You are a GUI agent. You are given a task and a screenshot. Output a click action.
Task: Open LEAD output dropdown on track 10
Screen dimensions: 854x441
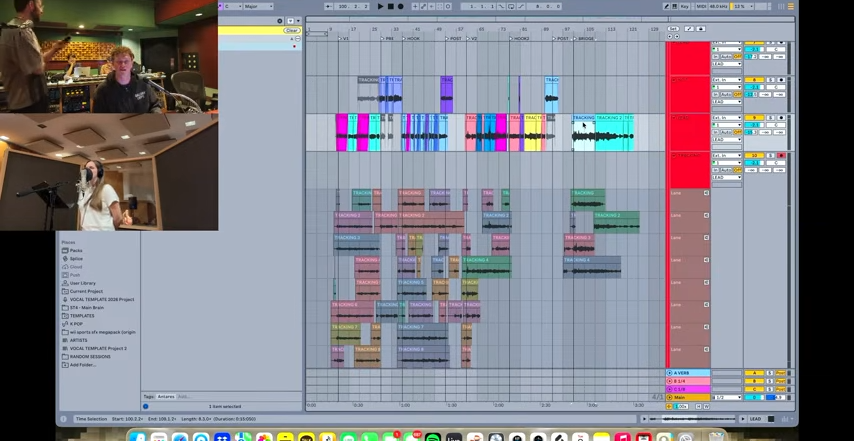727,177
